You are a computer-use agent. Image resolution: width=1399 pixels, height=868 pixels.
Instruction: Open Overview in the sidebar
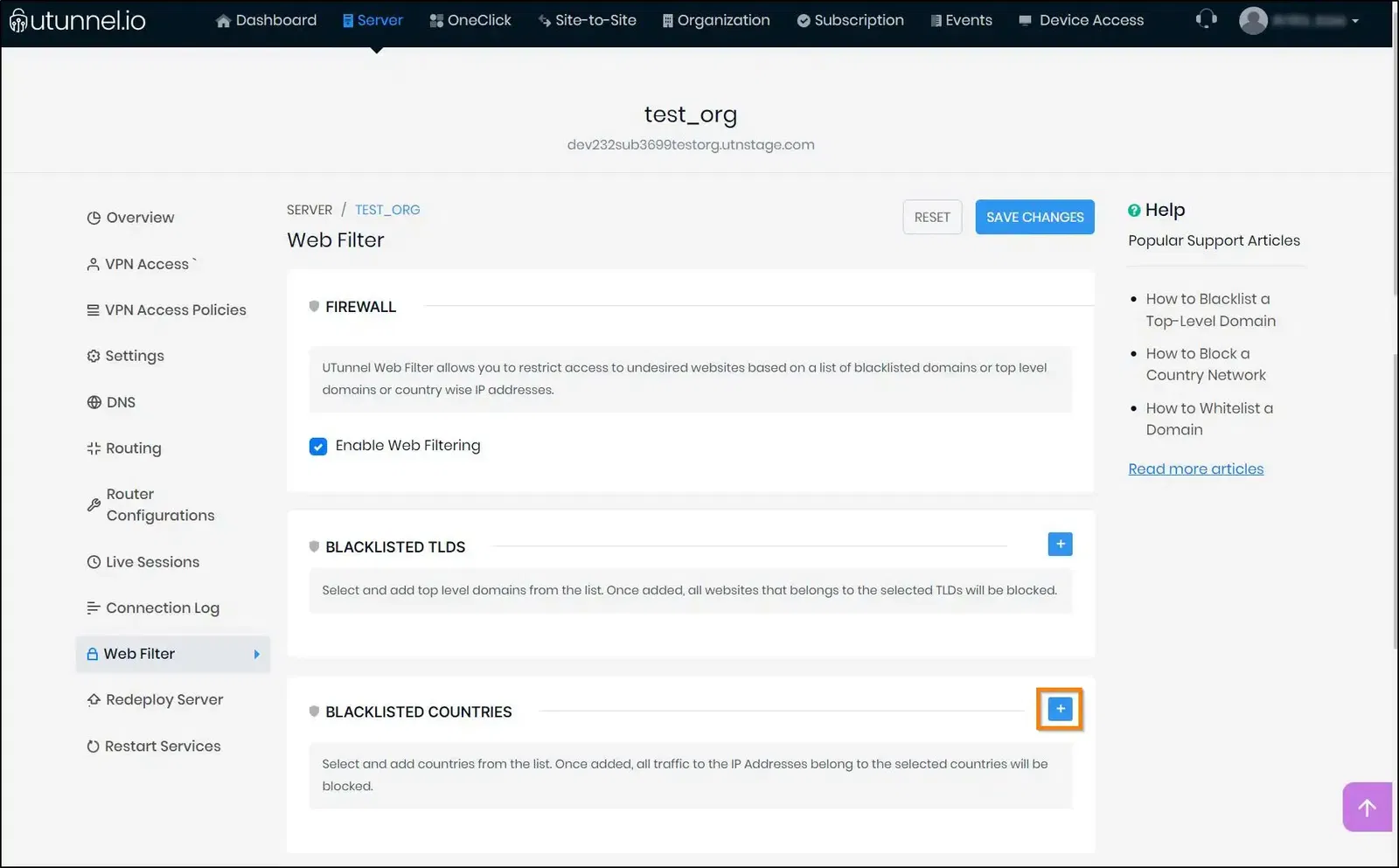pos(130,218)
